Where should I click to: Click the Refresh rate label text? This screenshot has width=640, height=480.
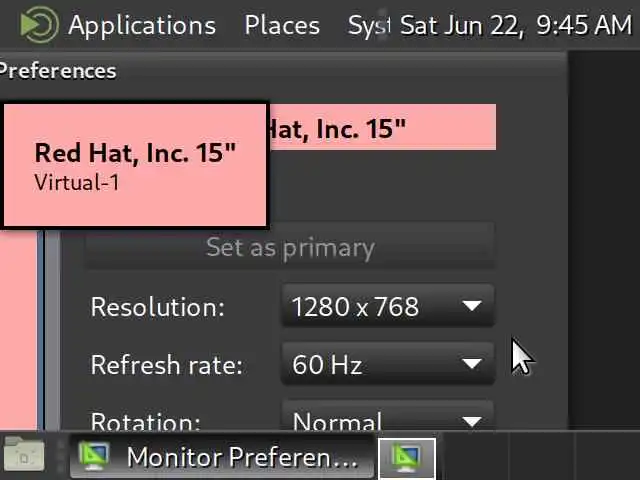(x=167, y=364)
